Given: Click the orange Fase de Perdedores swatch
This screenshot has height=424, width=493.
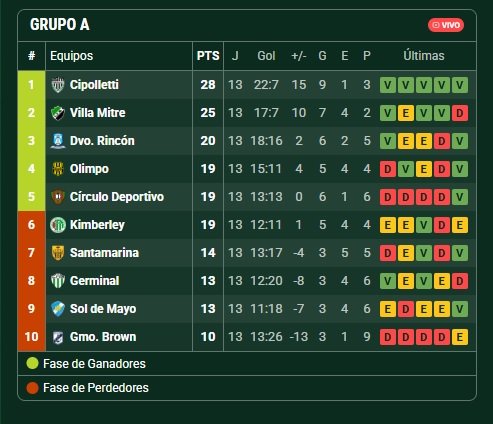Looking at the screenshot, I should click(x=32, y=388).
